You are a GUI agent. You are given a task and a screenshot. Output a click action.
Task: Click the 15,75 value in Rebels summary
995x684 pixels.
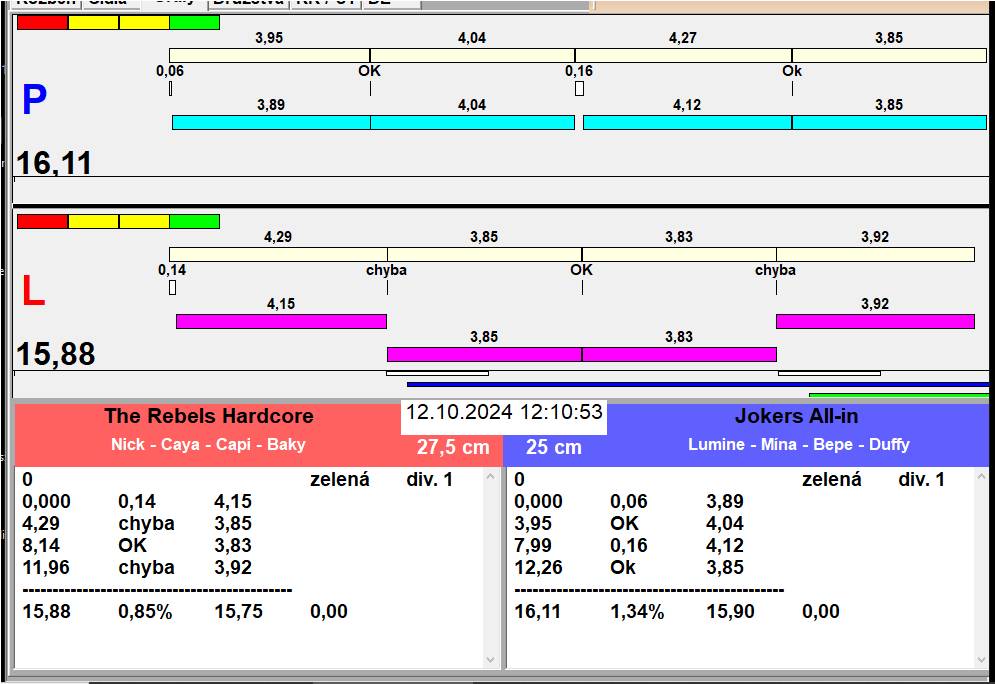point(239,611)
